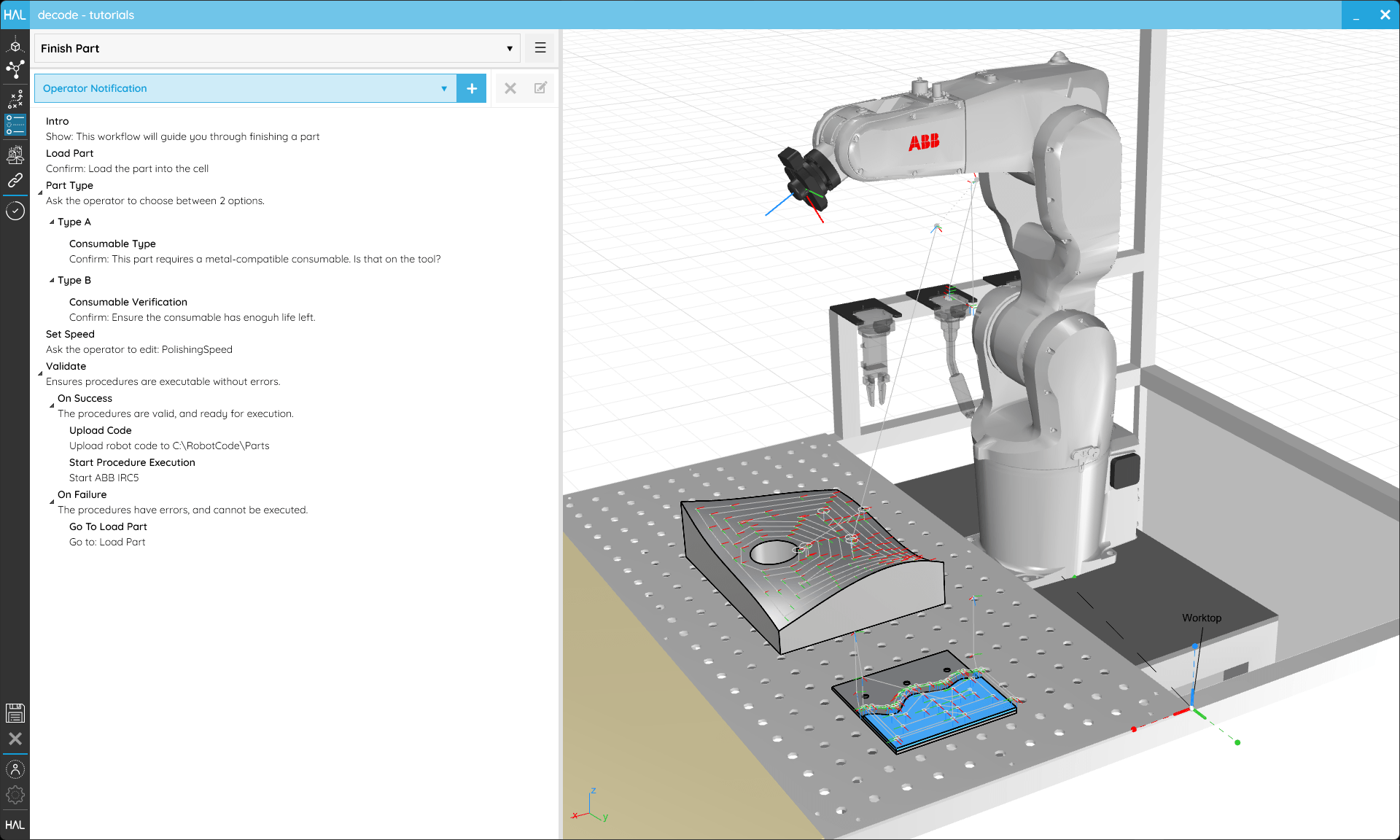Click the package resources sidebar icon
Viewport: 1400px width, 840px height.
[15, 154]
